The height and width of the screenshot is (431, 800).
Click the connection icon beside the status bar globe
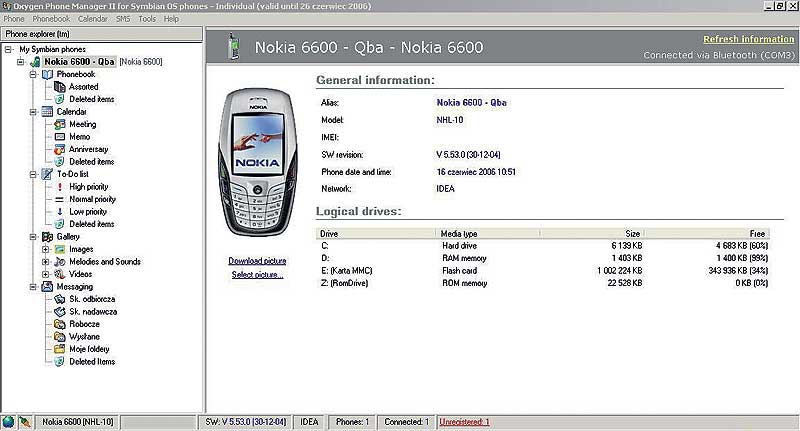click(x=24, y=422)
